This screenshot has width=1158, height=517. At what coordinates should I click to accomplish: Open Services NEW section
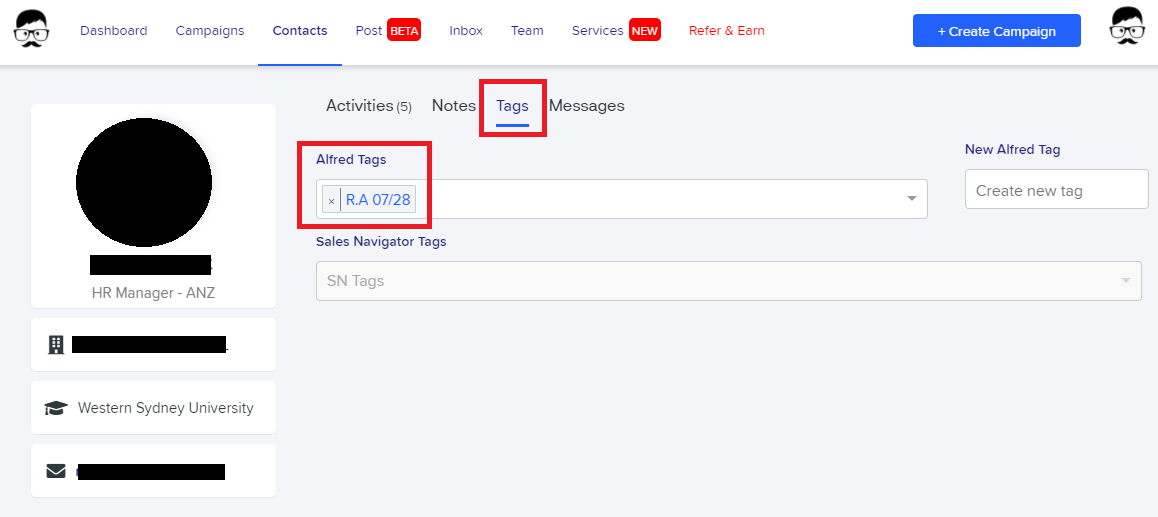click(x=616, y=30)
